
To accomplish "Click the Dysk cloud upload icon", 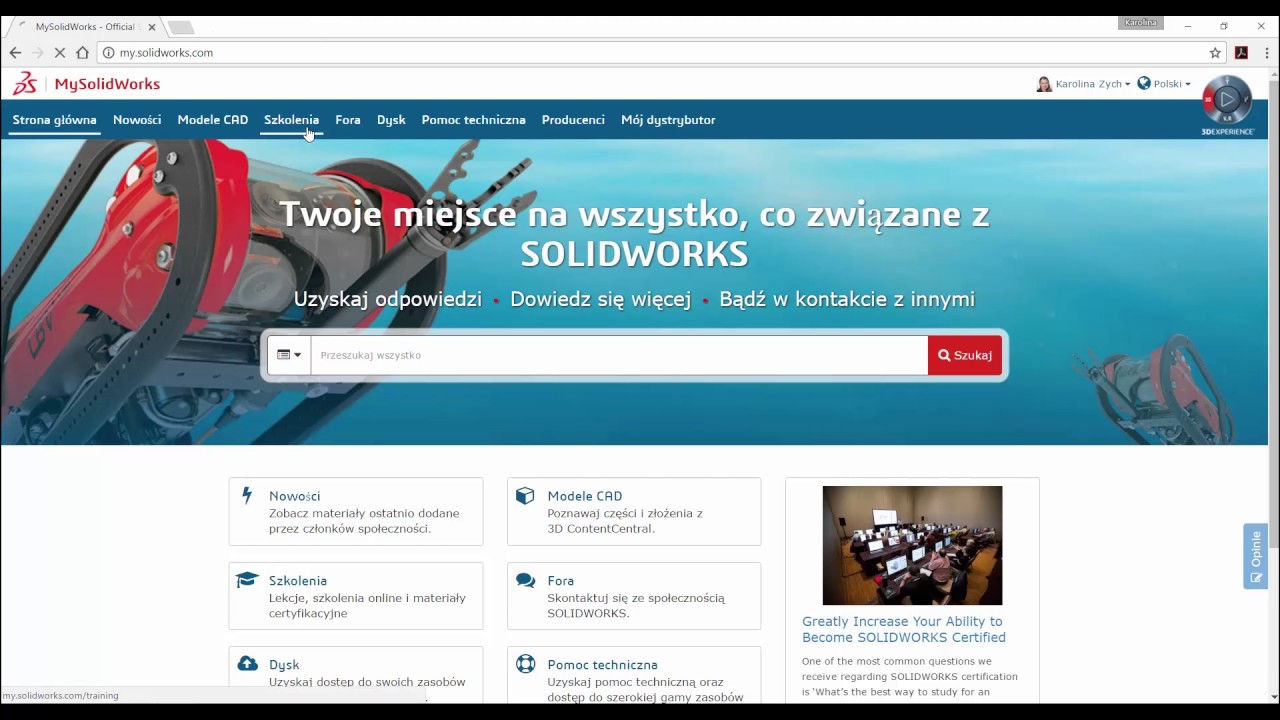I will (247, 664).
